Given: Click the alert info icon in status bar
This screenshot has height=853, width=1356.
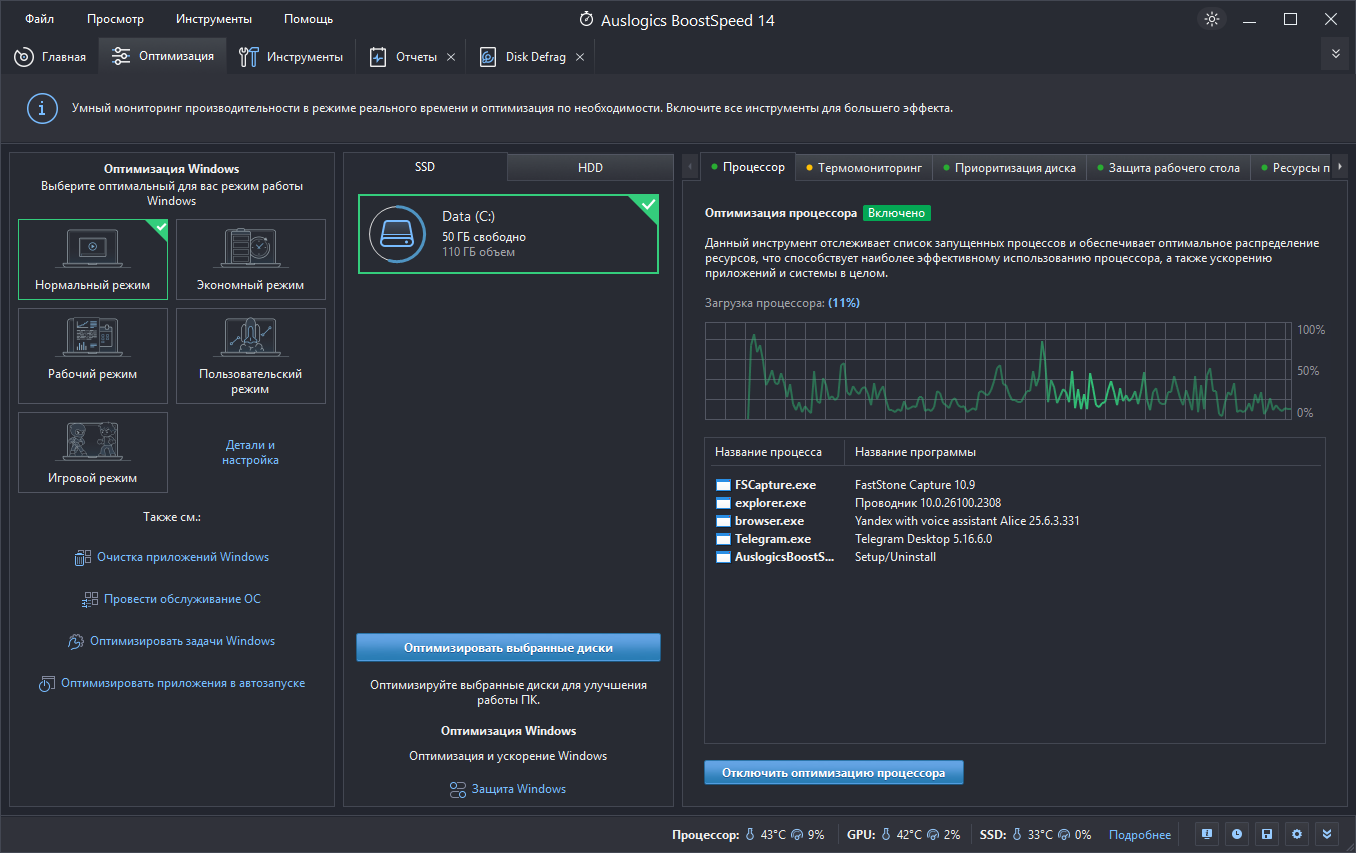Looking at the screenshot, I should pyautogui.click(x=1207, y=834).
